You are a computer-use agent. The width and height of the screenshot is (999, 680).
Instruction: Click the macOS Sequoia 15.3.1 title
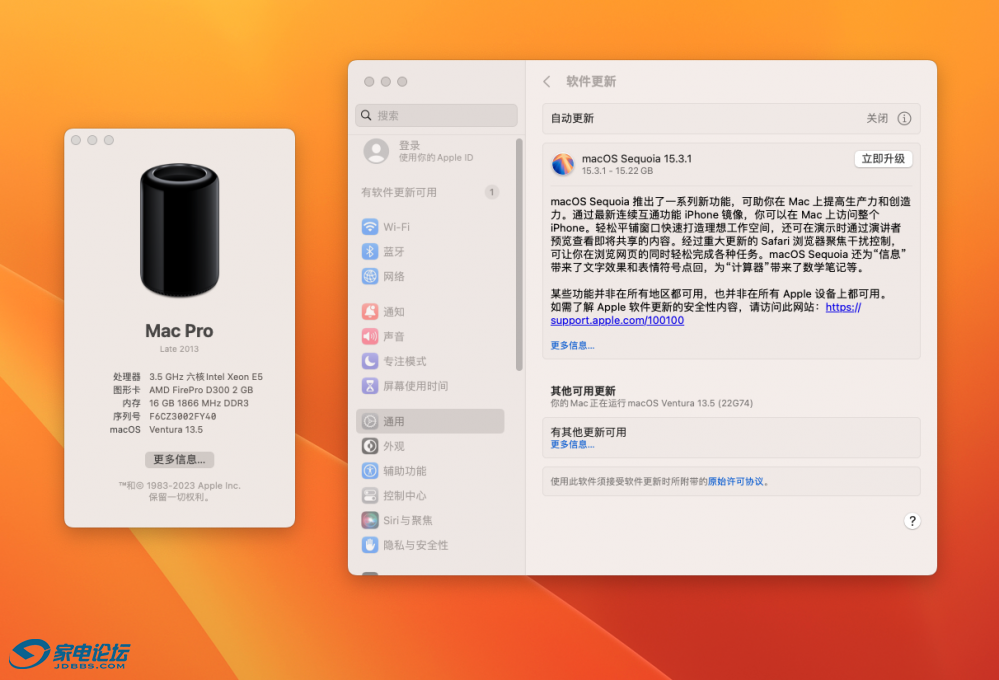tap(636, 159)
